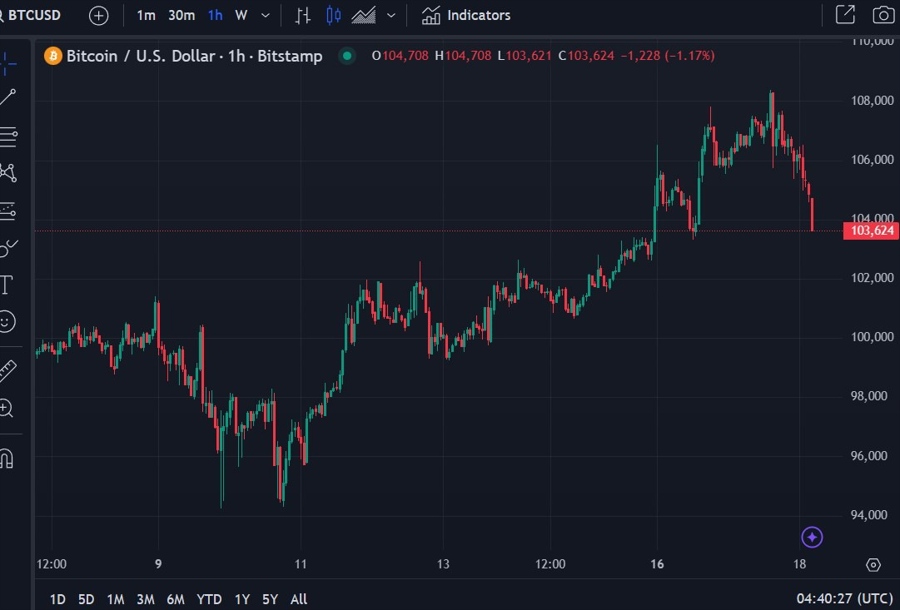Set date range to 1D

pyautogui.click(x=57, y=599)
